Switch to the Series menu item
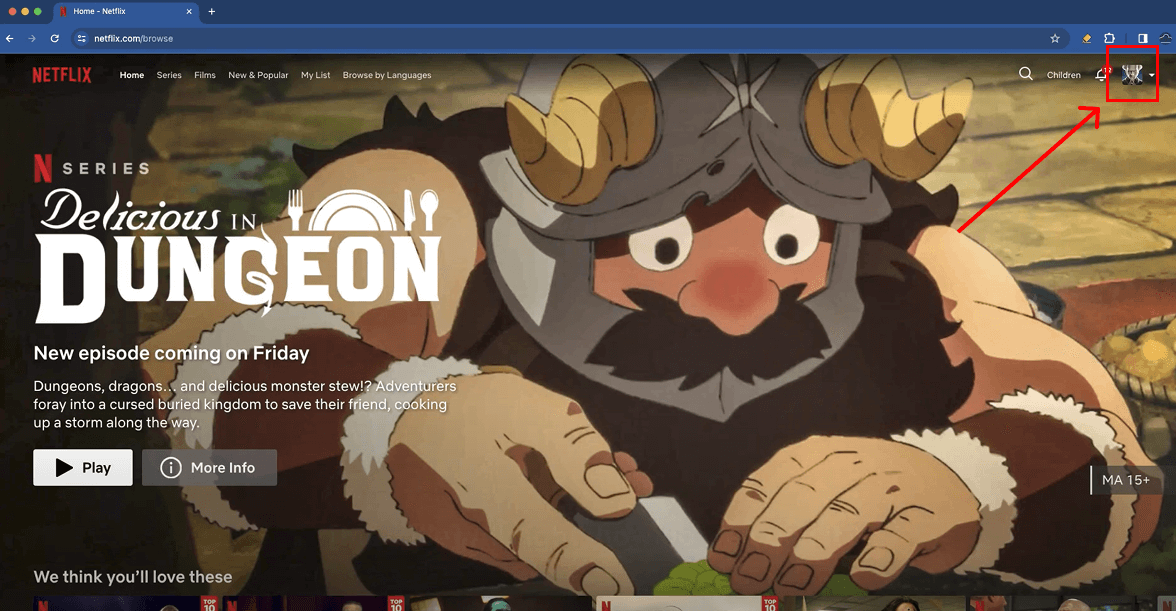 click(168, 75)
